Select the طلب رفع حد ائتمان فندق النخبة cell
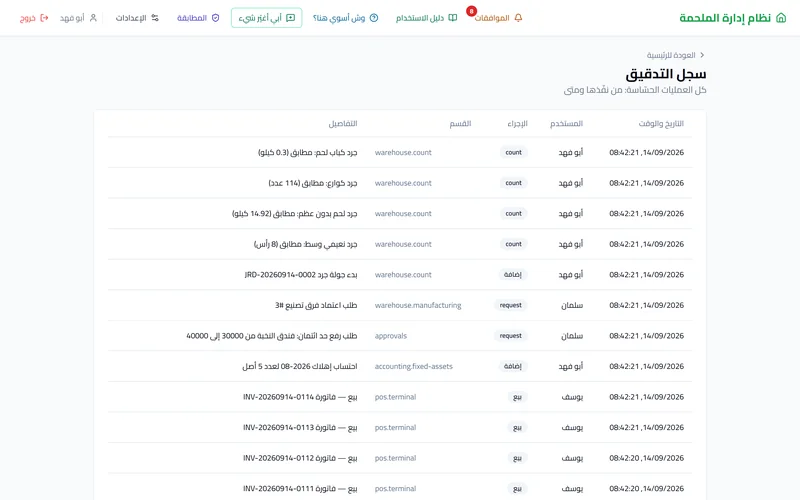Image resolution: width=800 pixels, height=500 pixels. click(272, 336)
